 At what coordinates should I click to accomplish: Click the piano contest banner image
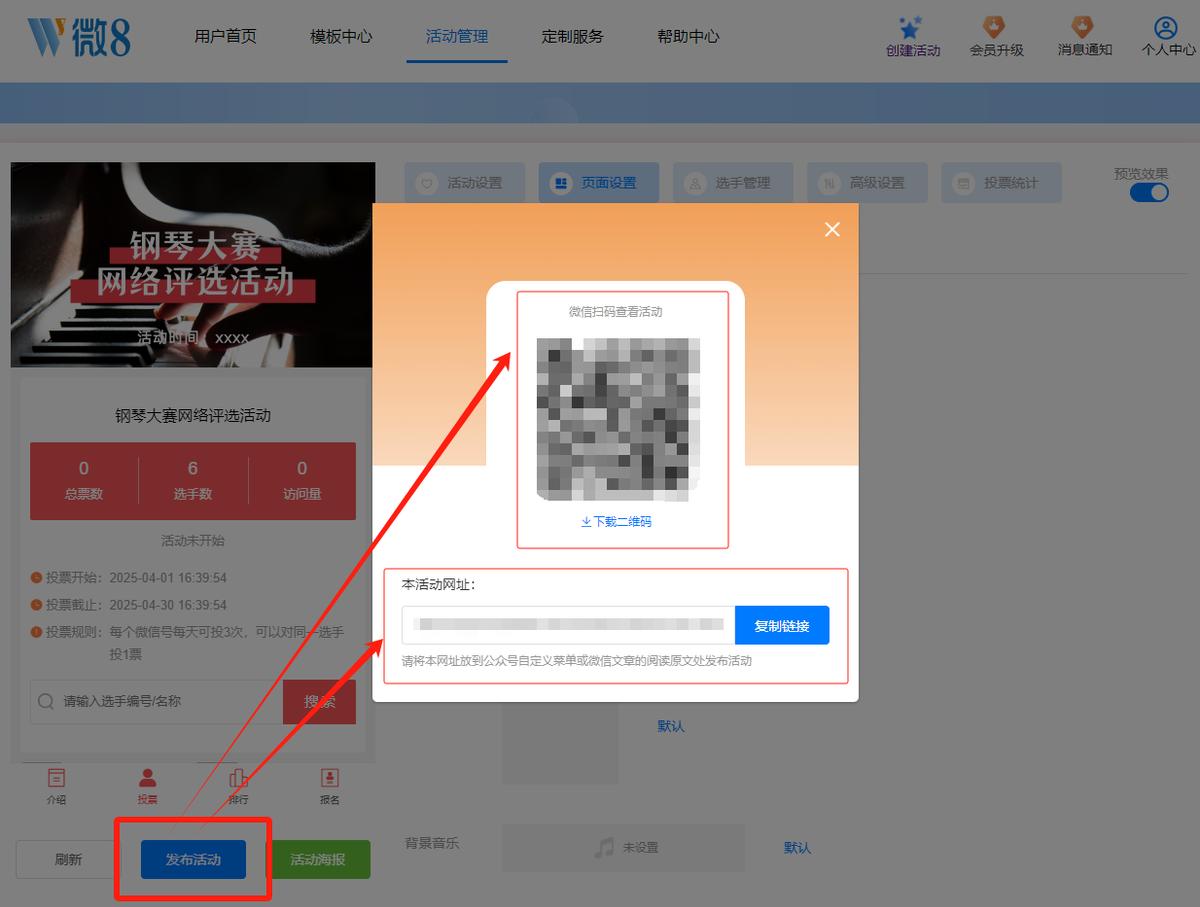click(193, 265)
